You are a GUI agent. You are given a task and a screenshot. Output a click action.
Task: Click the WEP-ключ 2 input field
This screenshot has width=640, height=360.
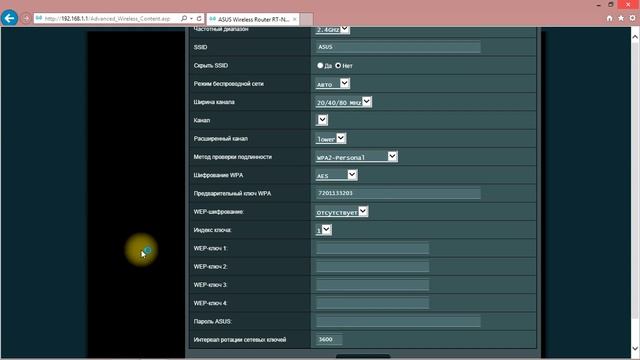point(372,267)
